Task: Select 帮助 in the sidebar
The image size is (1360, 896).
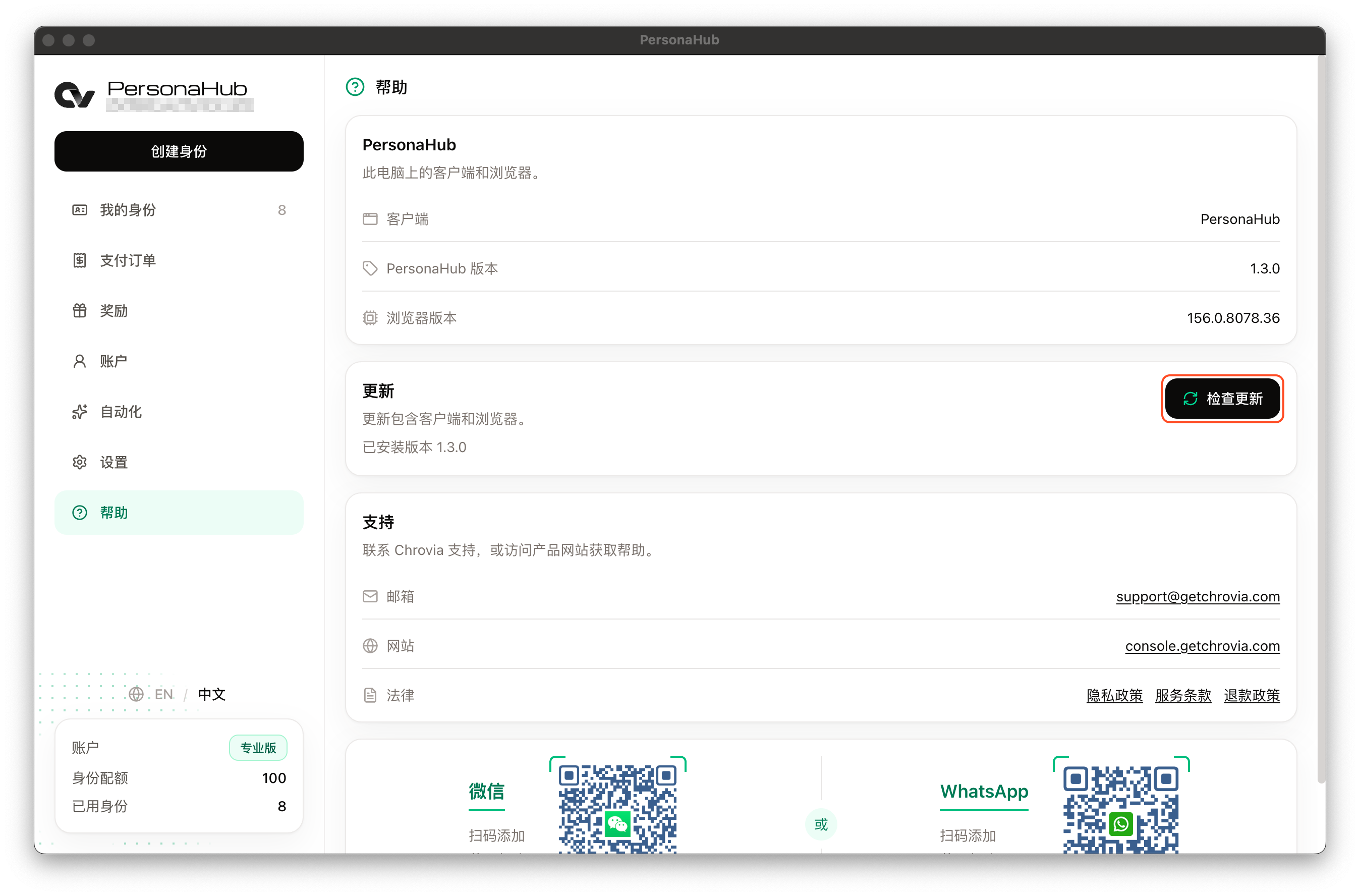Action: (179, 513)
